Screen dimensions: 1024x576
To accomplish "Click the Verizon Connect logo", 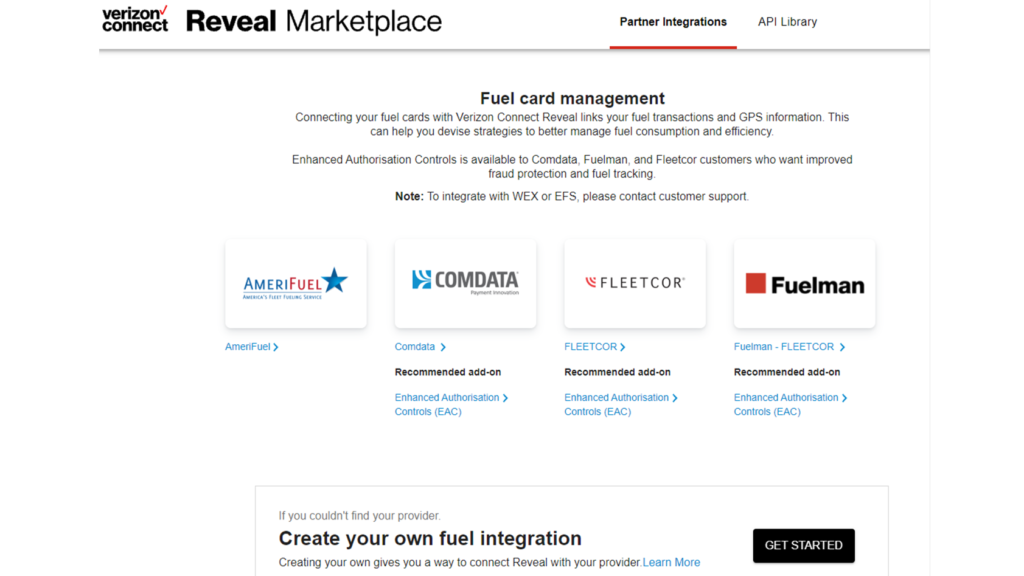I will (x=135, y=19).
